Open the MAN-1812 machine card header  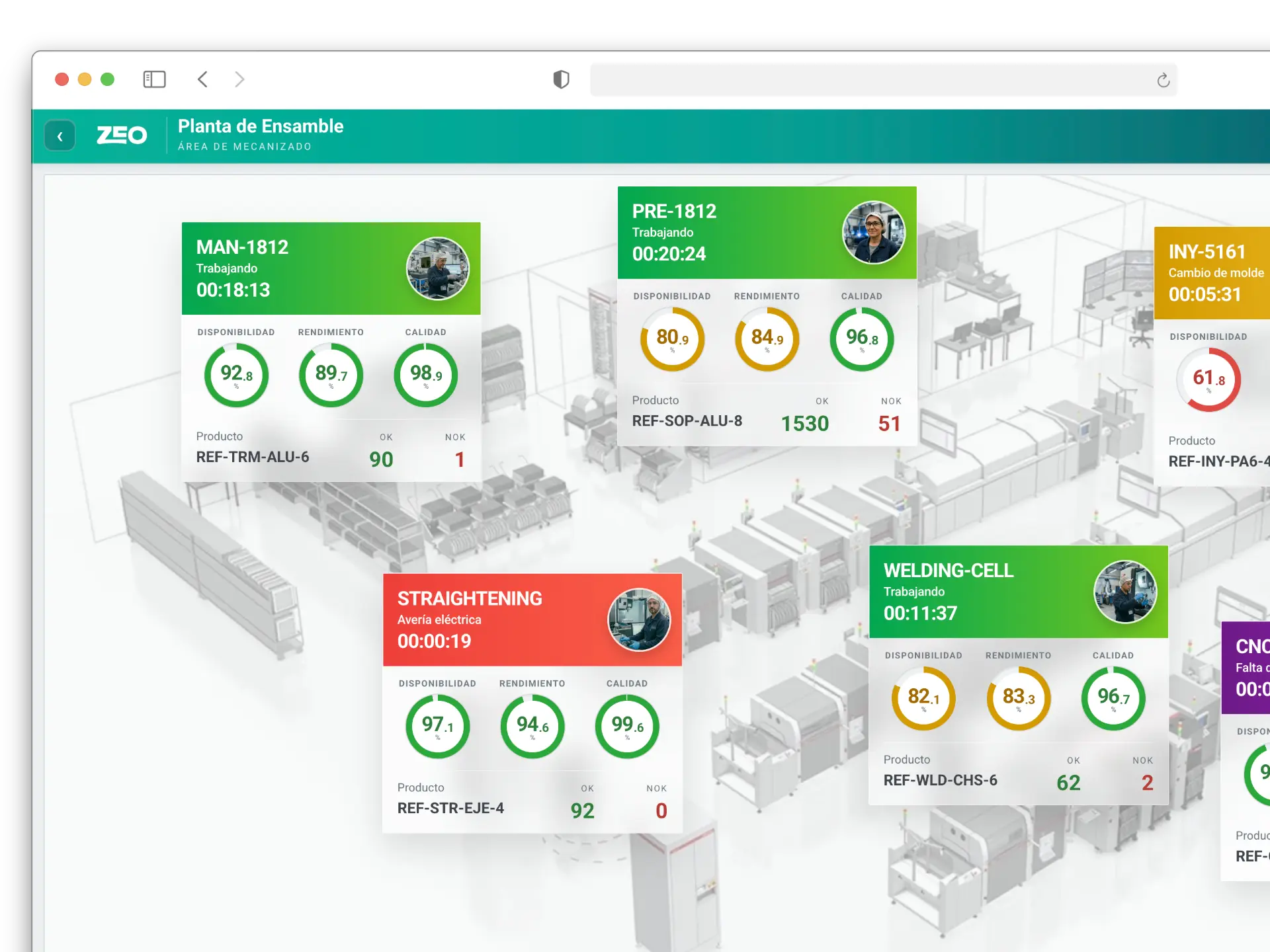coord(331,268)
